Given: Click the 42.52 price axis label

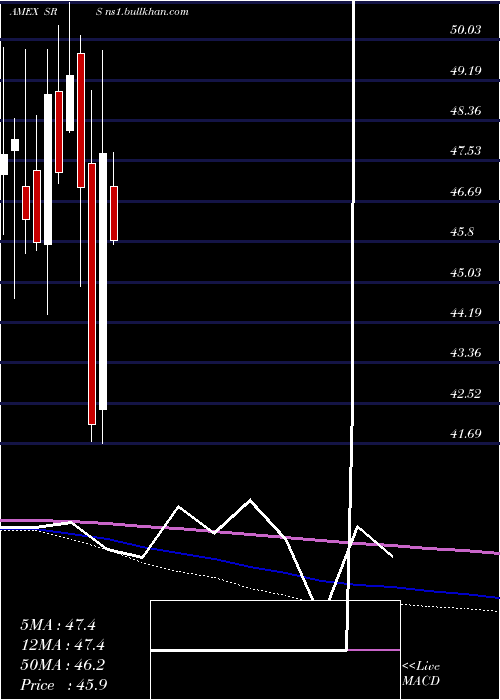Looking at the screenshot, I should tap(466, 393).
